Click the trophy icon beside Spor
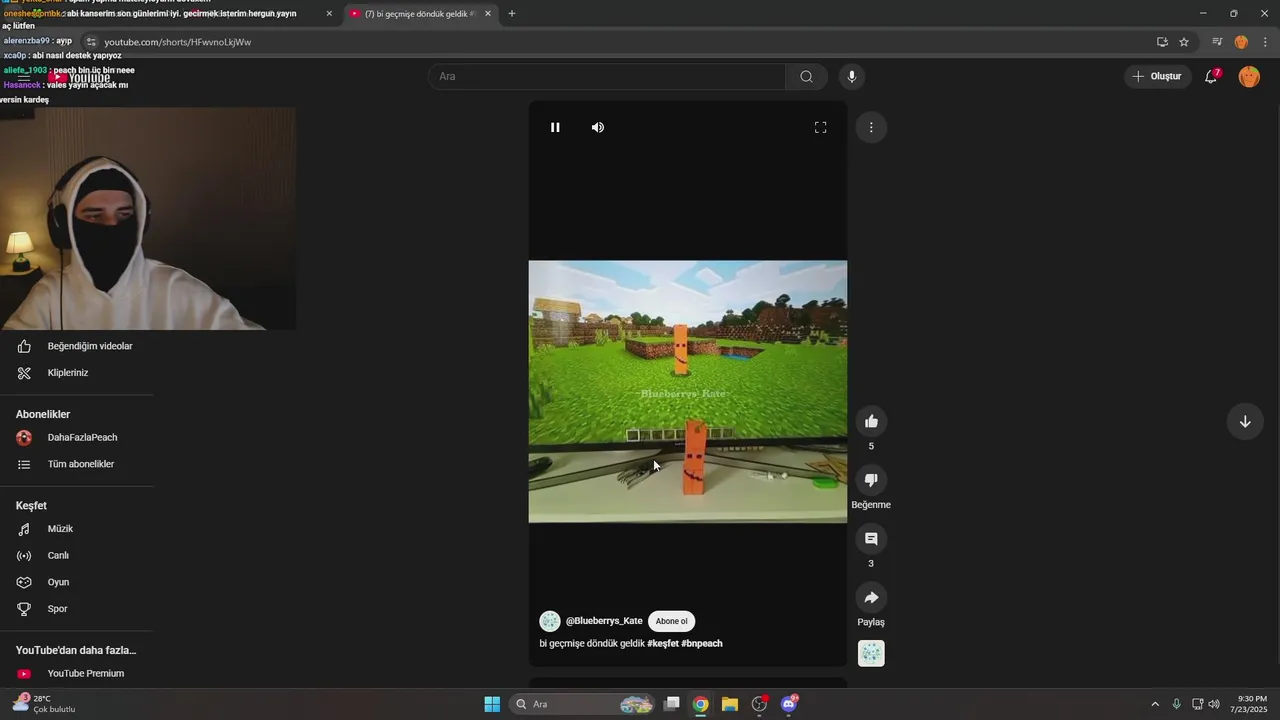 click(24, 609)
